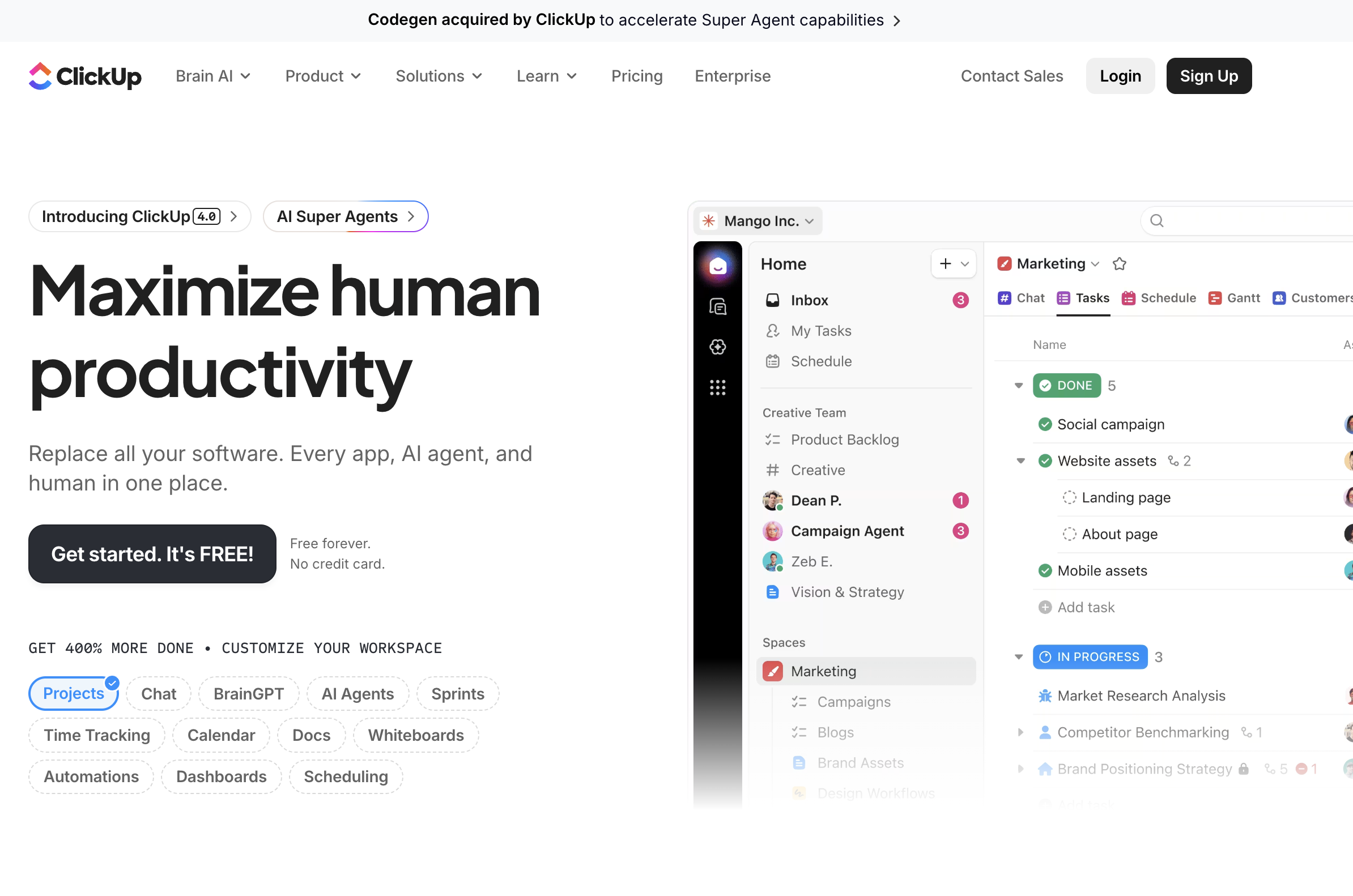Expand the Product dropdown menu
1353x896 pixels.
click(323, 76)
